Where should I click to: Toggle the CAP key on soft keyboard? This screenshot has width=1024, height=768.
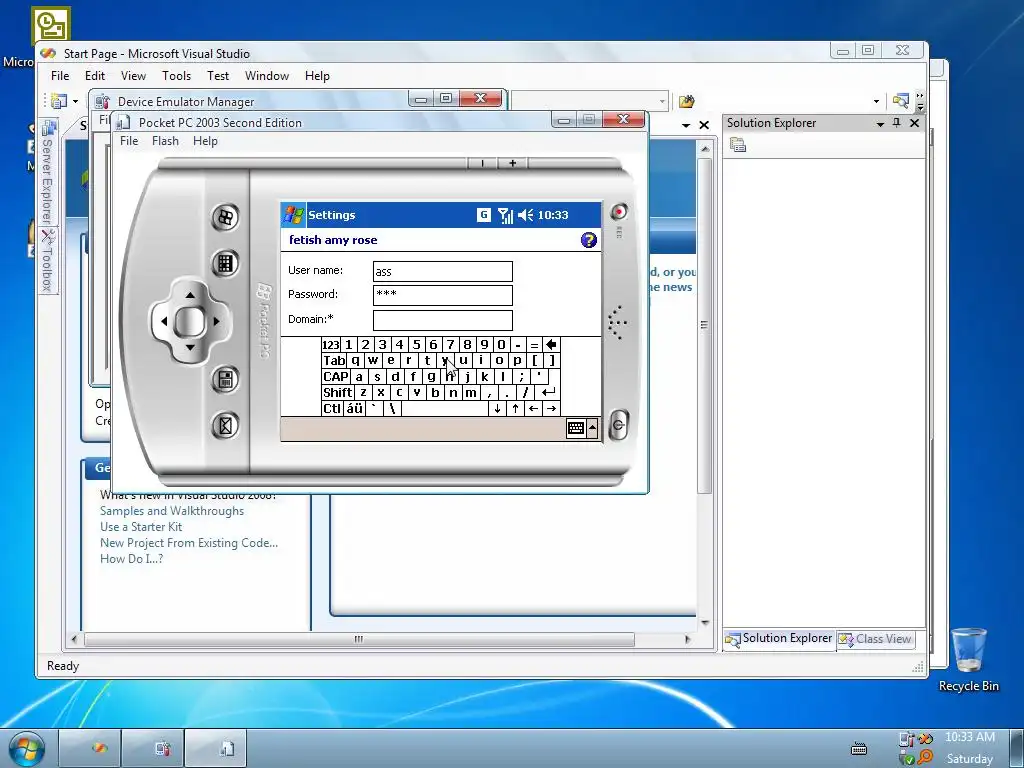tap(336, 377)
